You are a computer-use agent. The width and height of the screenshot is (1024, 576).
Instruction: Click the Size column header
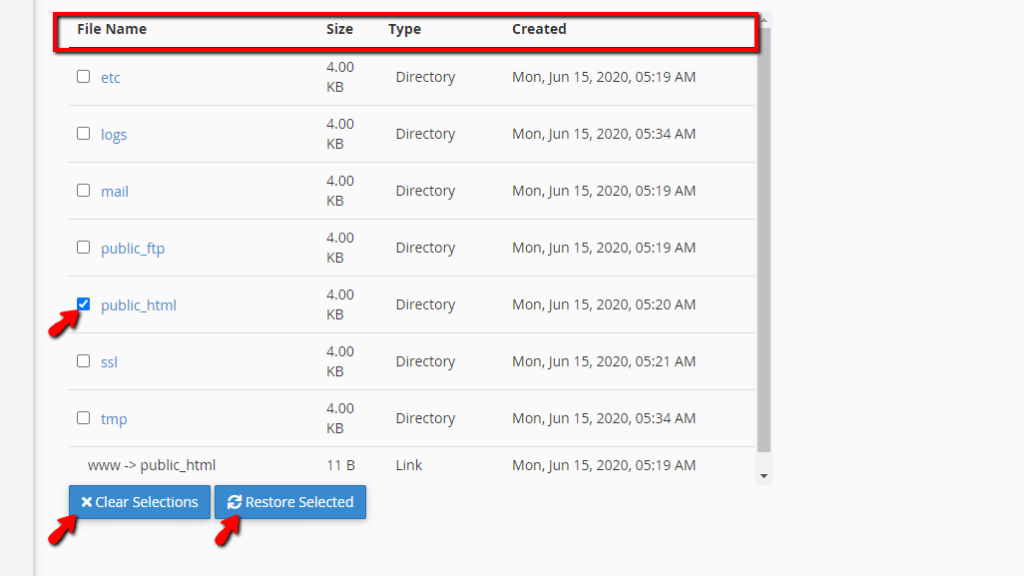pyautogui.click(x=340, y=29)
